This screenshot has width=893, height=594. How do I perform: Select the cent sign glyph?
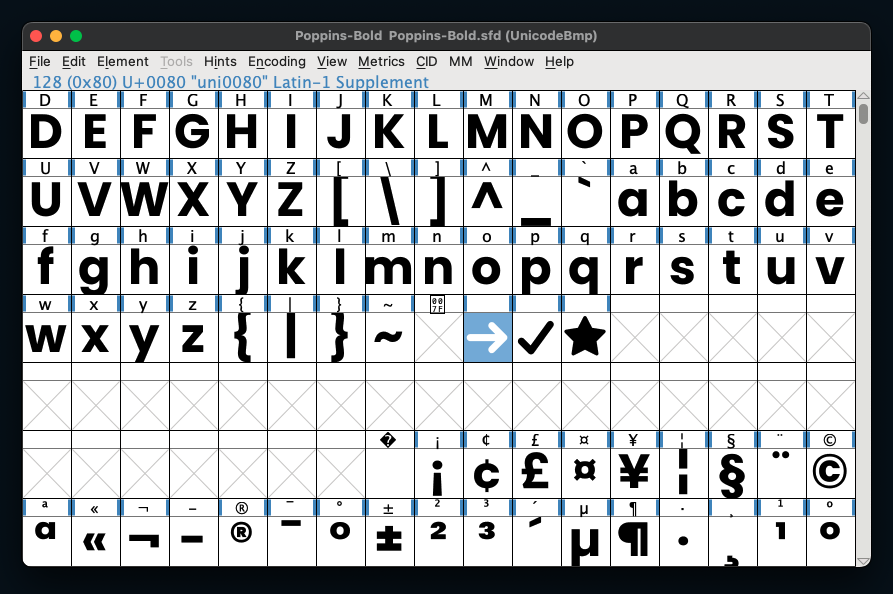(x=488, y=473)
